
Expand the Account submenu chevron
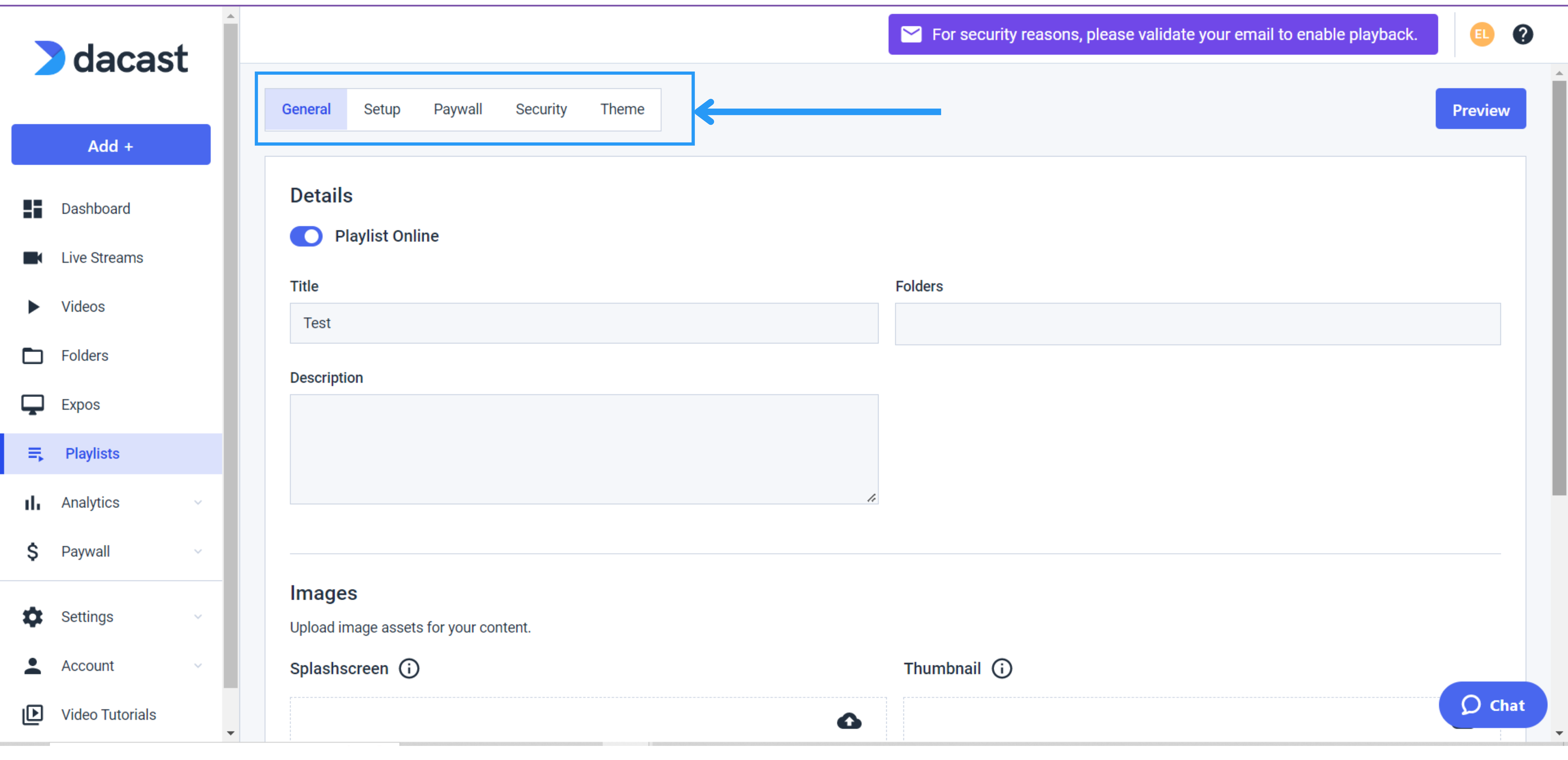click(198, 666)
